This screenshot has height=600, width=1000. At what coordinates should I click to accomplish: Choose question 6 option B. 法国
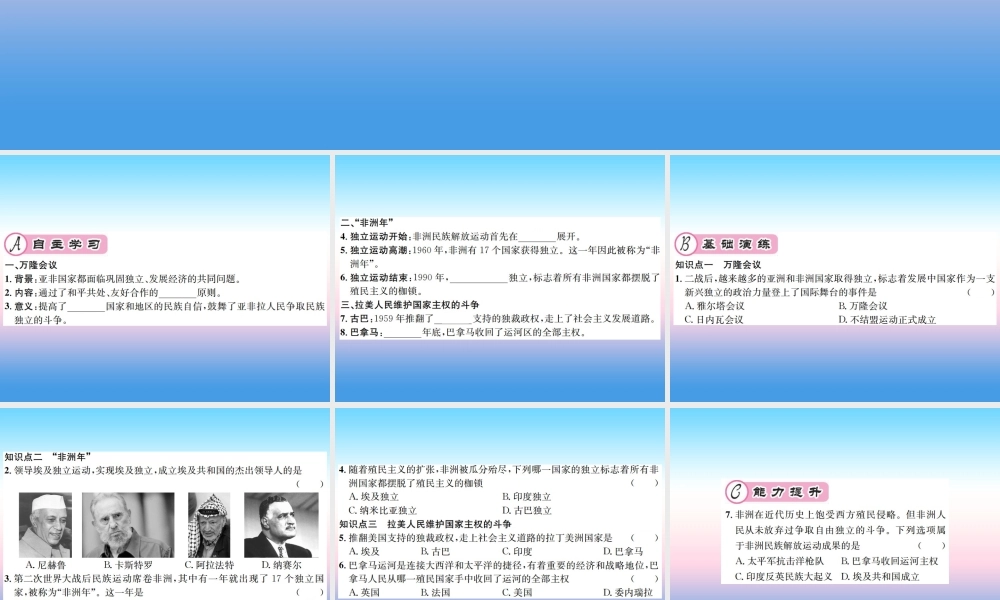(435, 592)
